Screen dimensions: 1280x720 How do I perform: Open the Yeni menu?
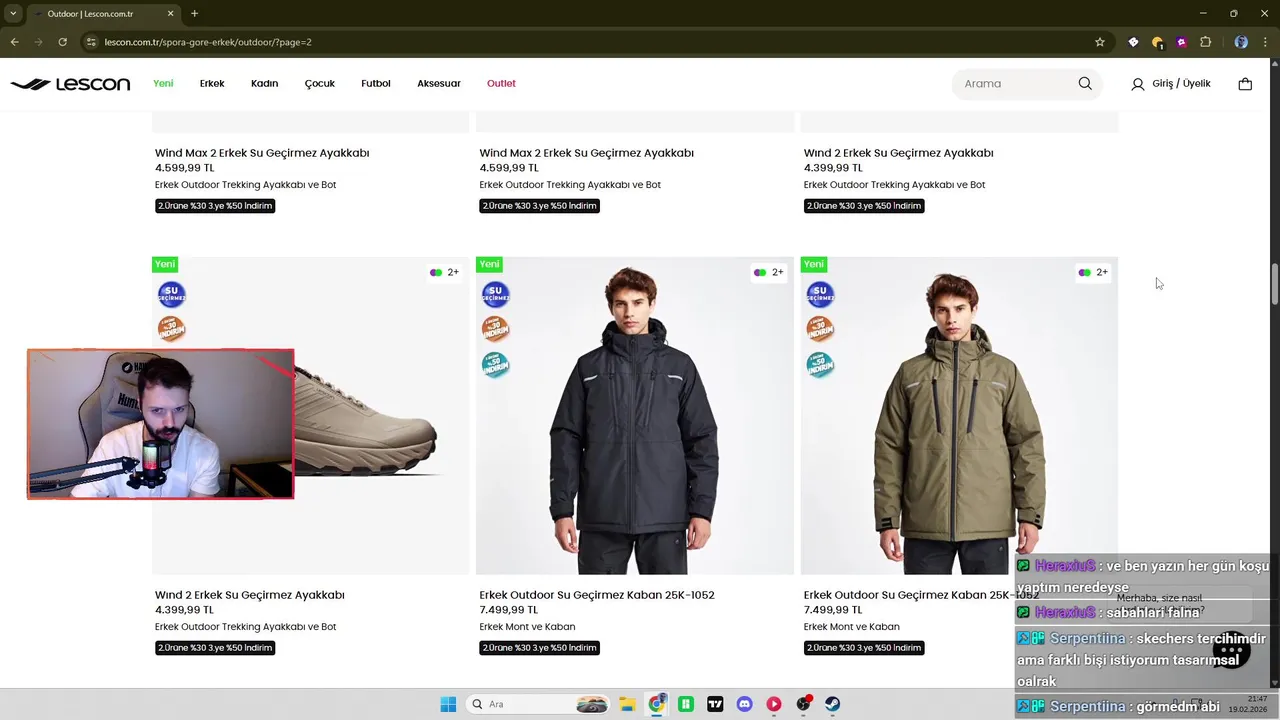pyautogui.click(x=163, y=84)
